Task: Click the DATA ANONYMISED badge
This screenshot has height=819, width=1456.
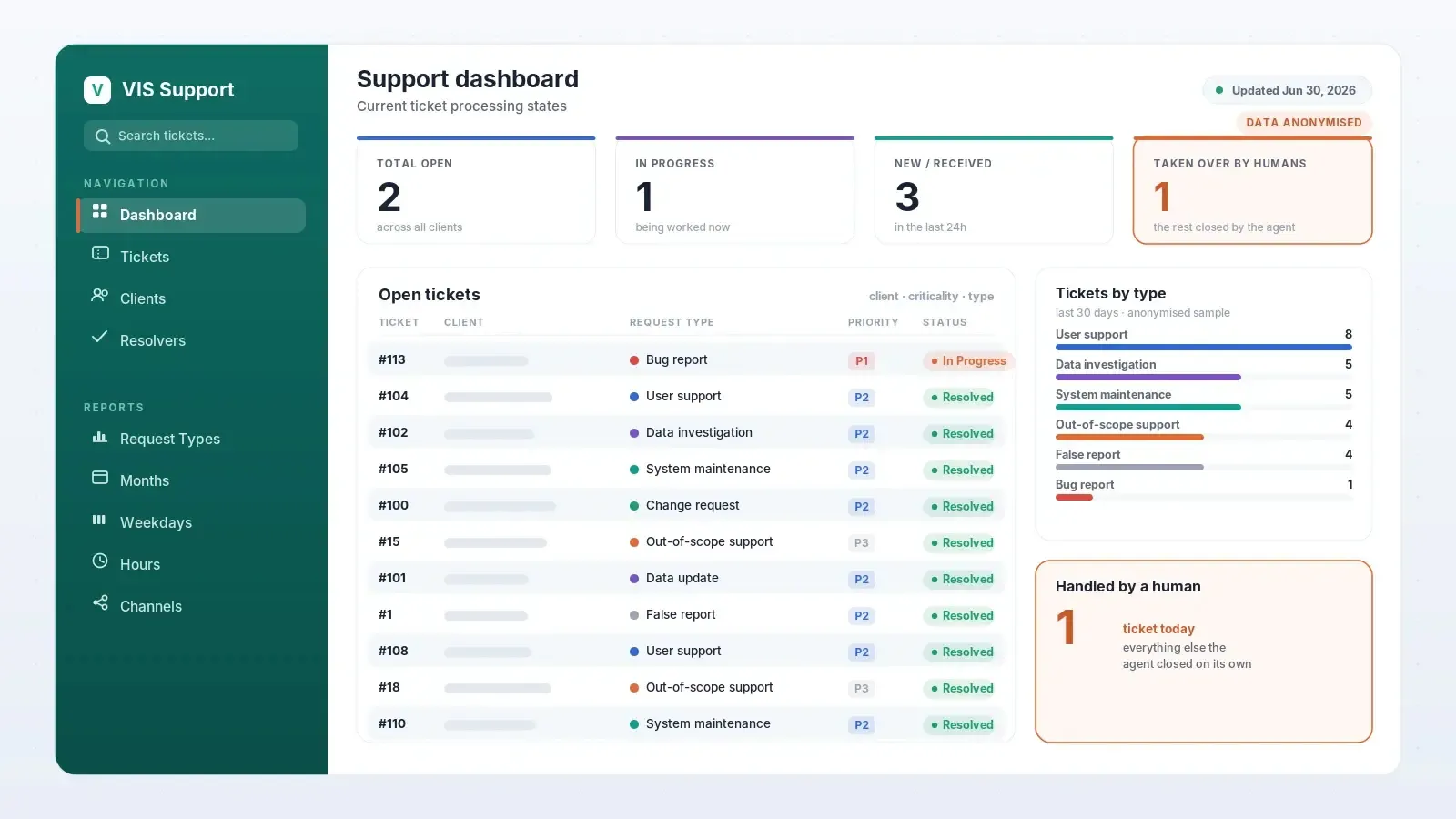Action: coord(1304,123)
